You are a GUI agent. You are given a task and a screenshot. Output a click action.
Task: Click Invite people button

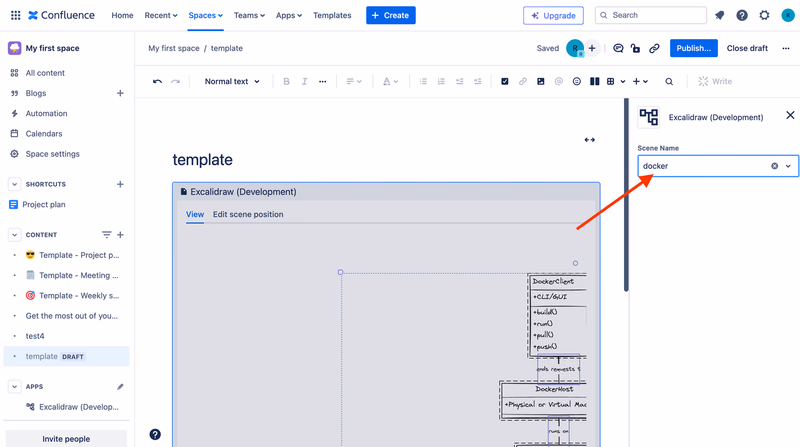pos(66,439)
